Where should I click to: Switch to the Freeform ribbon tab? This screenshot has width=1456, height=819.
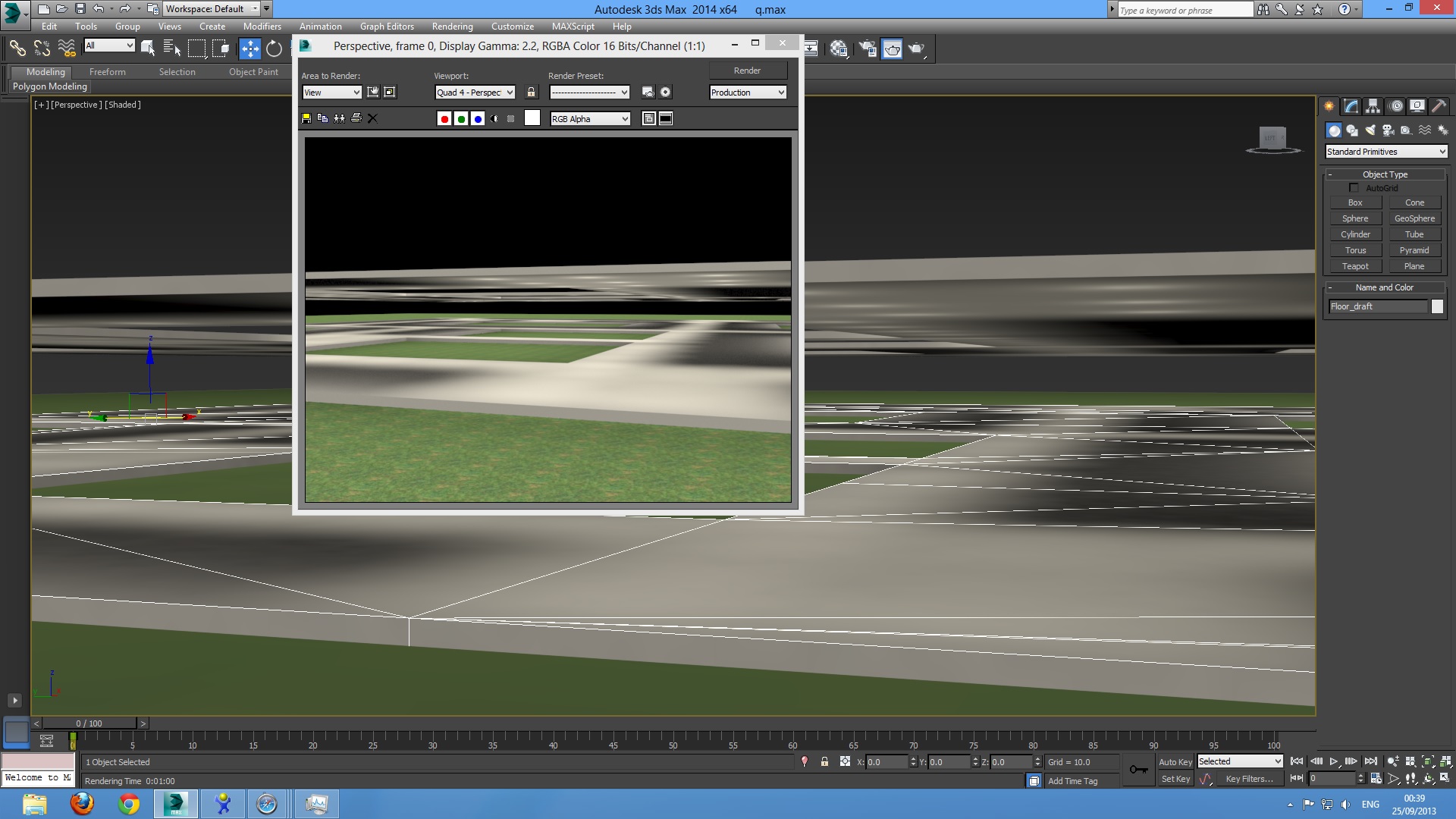107,71
